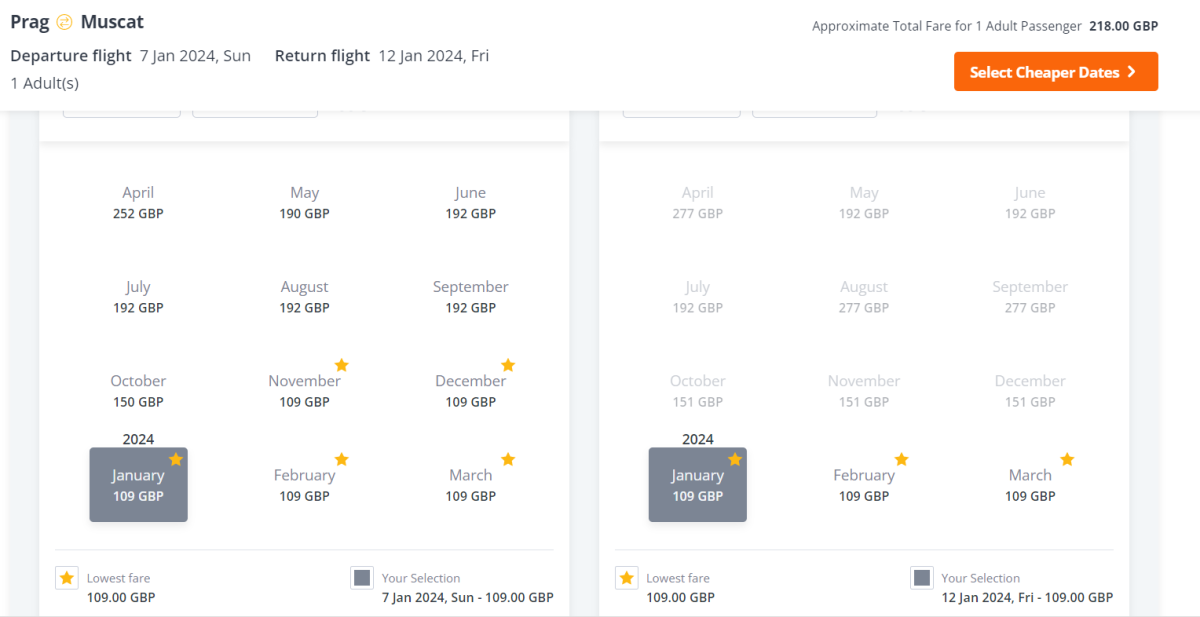Select February 109 GBP for departure
Image resolution: width=1200 pixels, height=617 pixels.
[304, 485]
